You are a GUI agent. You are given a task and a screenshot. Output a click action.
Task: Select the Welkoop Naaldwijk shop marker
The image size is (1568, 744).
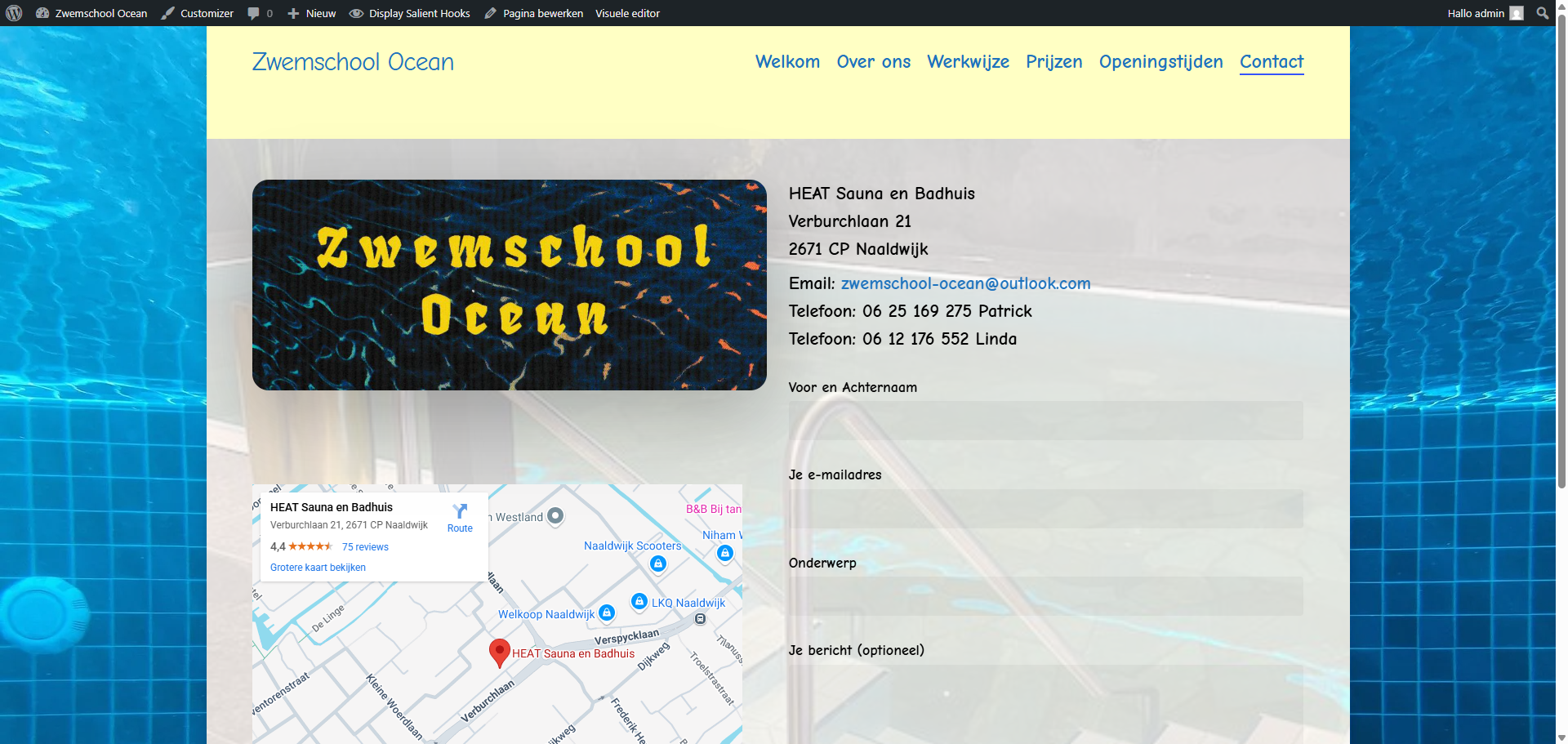click(606, 613)
